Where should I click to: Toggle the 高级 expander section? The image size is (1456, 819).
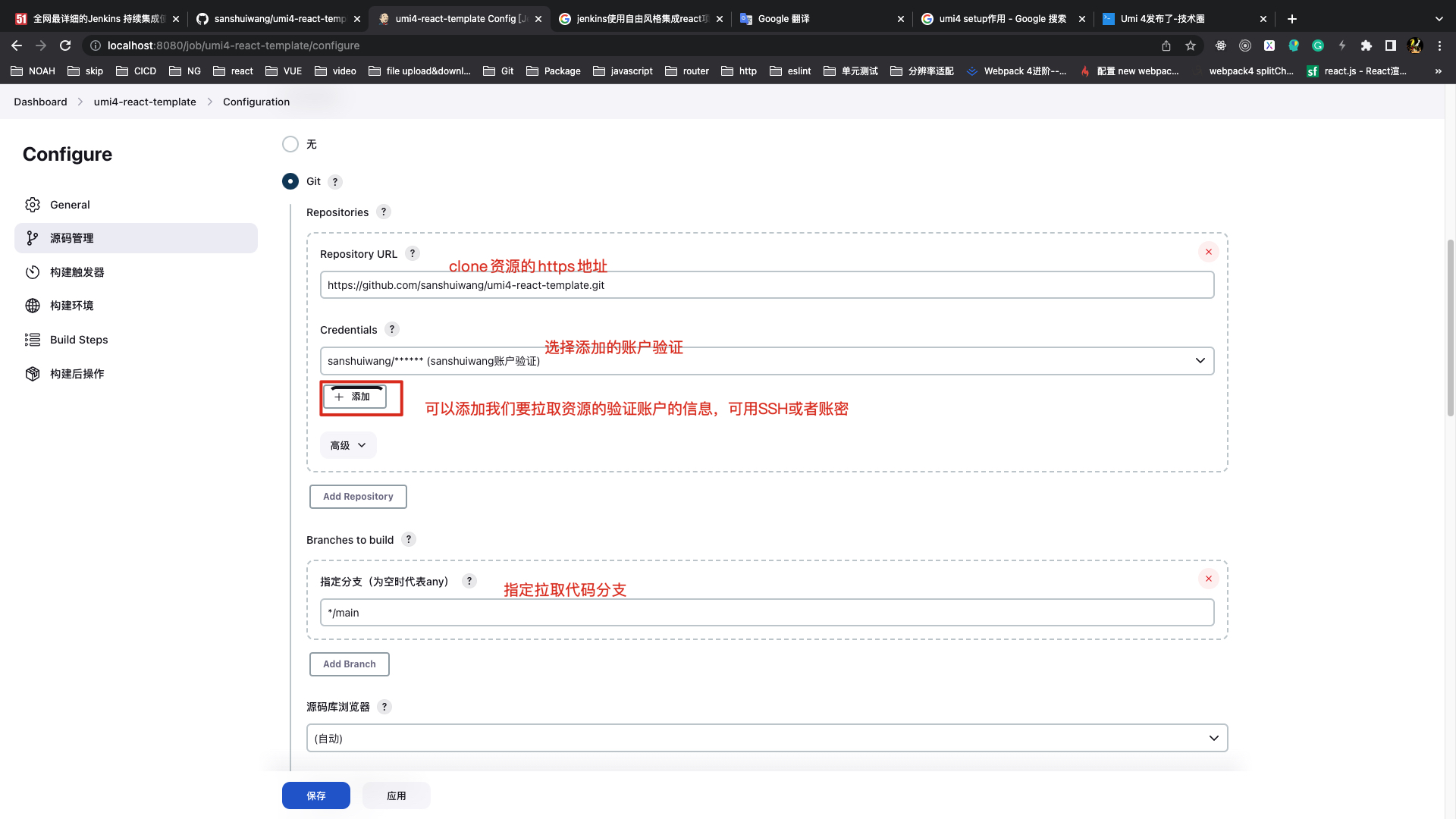pos(347,444)
